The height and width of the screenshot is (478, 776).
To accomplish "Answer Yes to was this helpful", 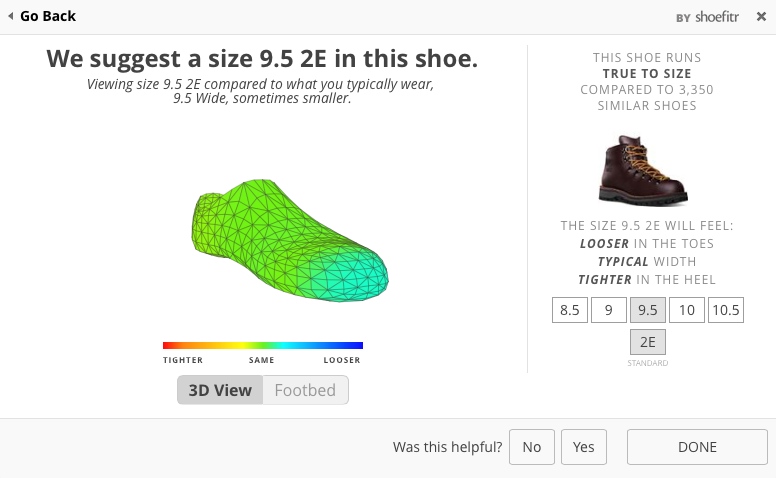I will [583, 447].
